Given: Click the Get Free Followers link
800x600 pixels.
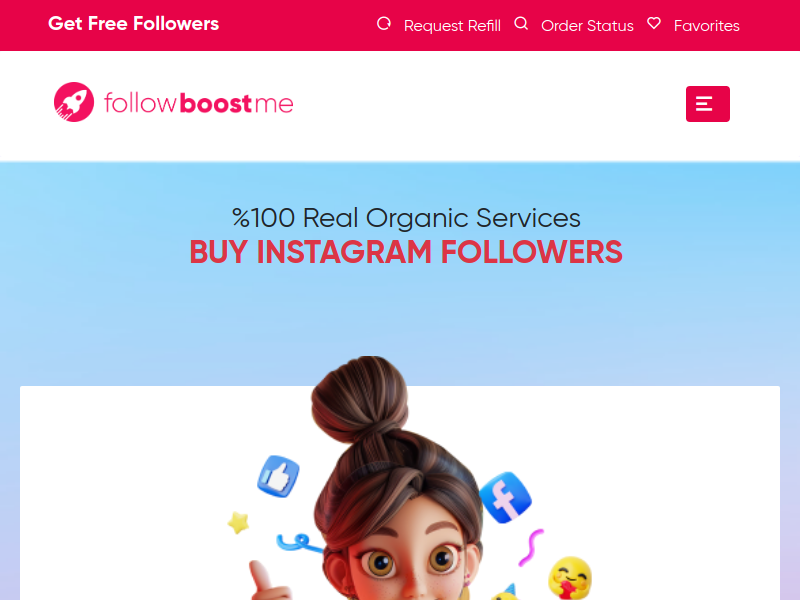Looking at the screenshot, I should coord(133,23).
